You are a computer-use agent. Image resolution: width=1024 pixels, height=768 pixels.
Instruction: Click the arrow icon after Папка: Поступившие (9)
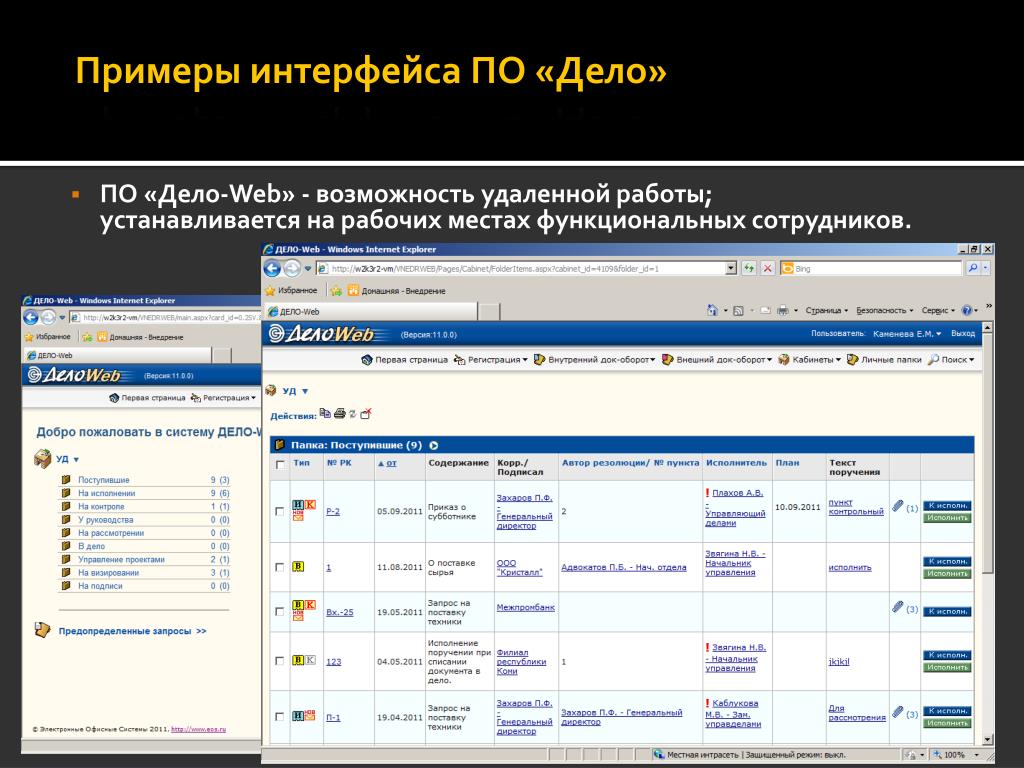click(x=434, y=445)
